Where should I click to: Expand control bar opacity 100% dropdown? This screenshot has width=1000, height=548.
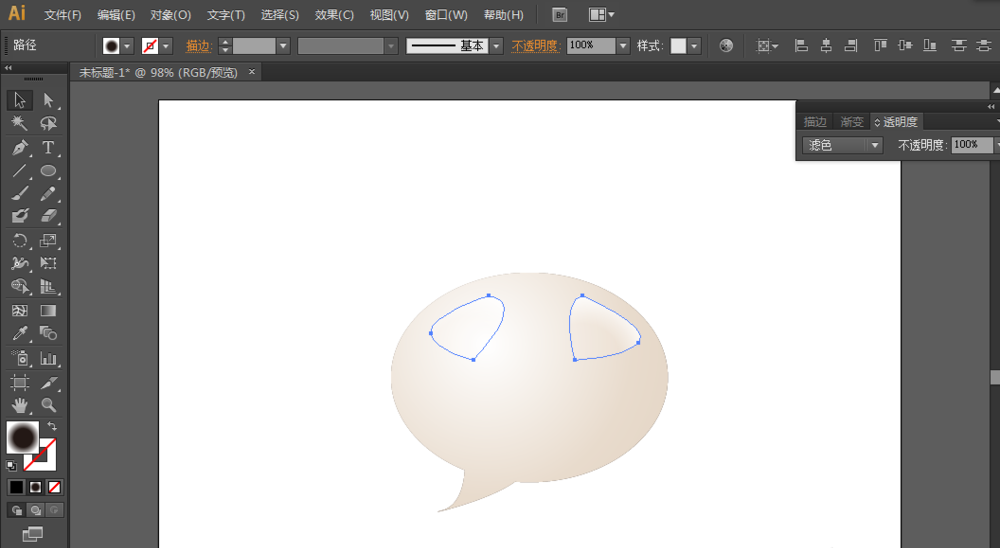[623, 46]
